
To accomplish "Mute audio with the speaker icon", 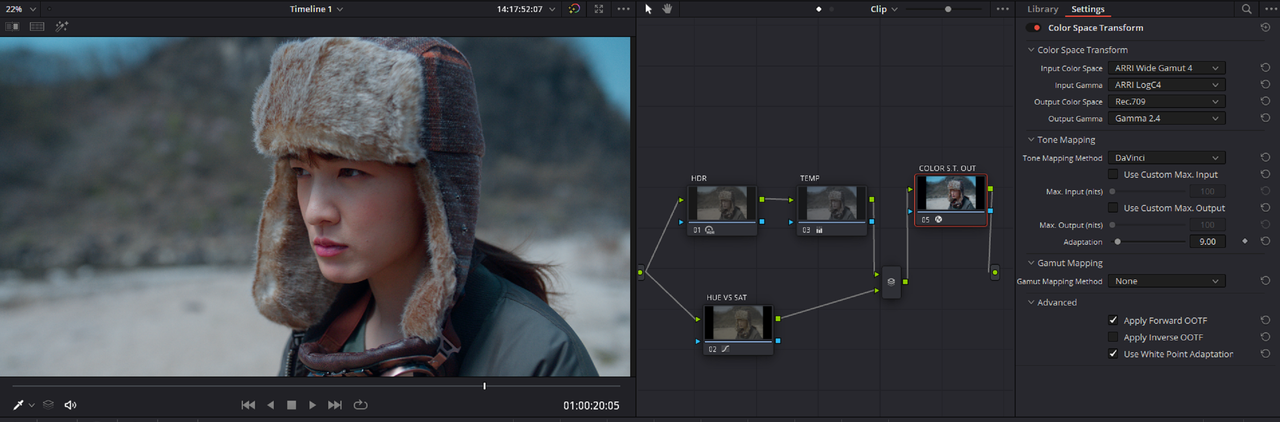I will [x=71, y=405].
